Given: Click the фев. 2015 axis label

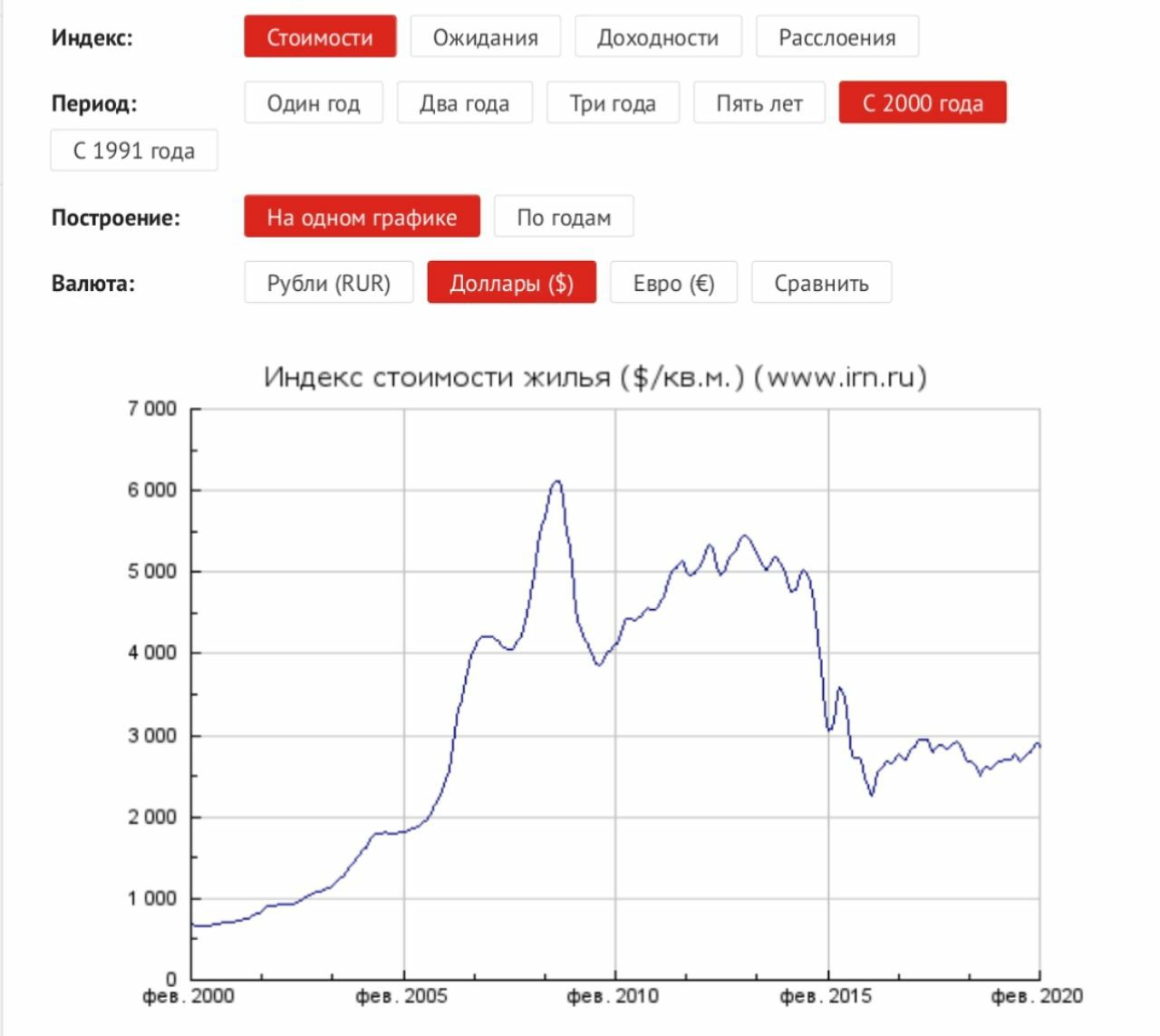Looking at the screenshot, I should [826, 995].
